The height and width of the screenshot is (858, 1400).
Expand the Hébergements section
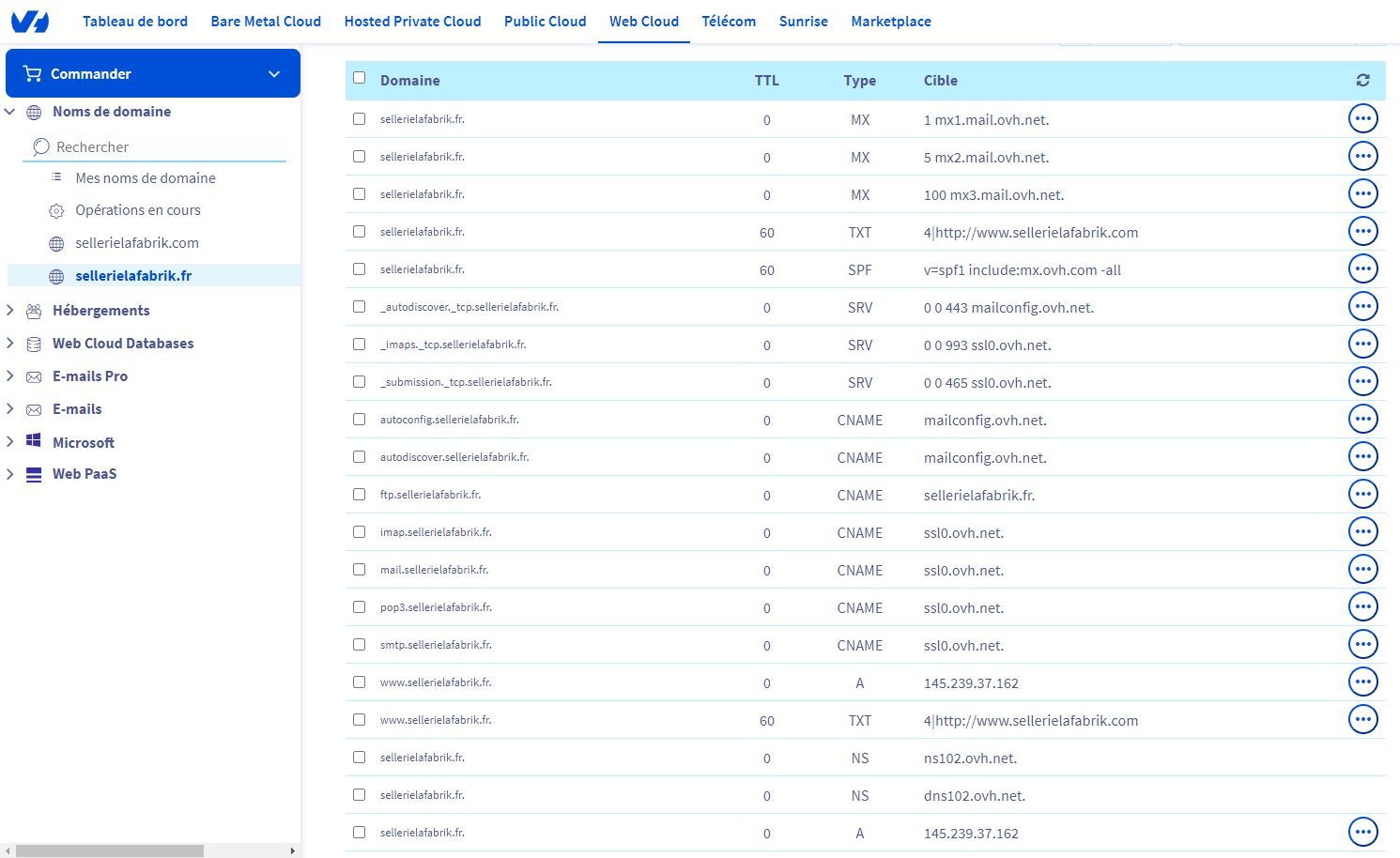(x=10, y=311)
